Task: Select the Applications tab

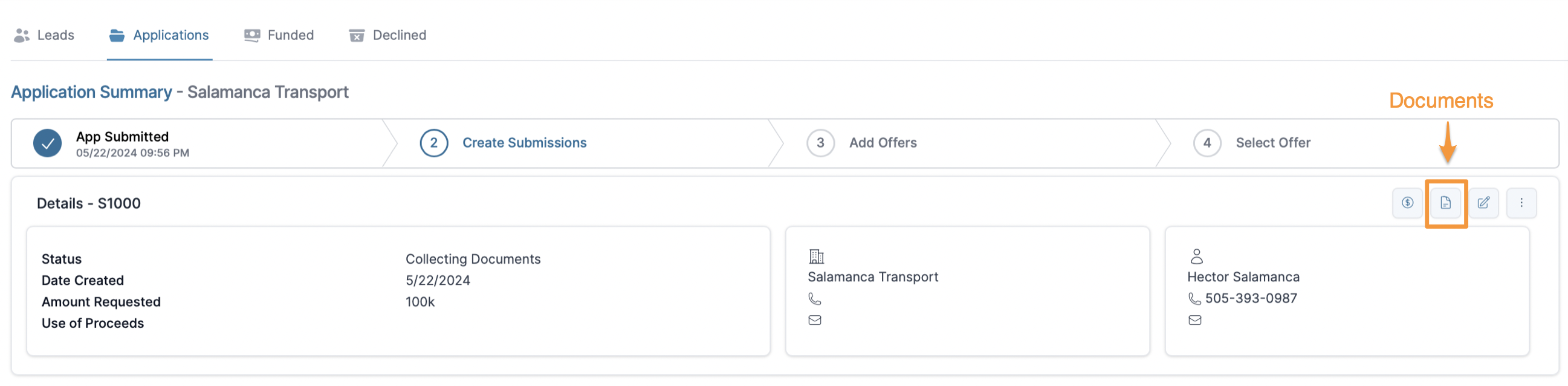Action: point(160,35)
